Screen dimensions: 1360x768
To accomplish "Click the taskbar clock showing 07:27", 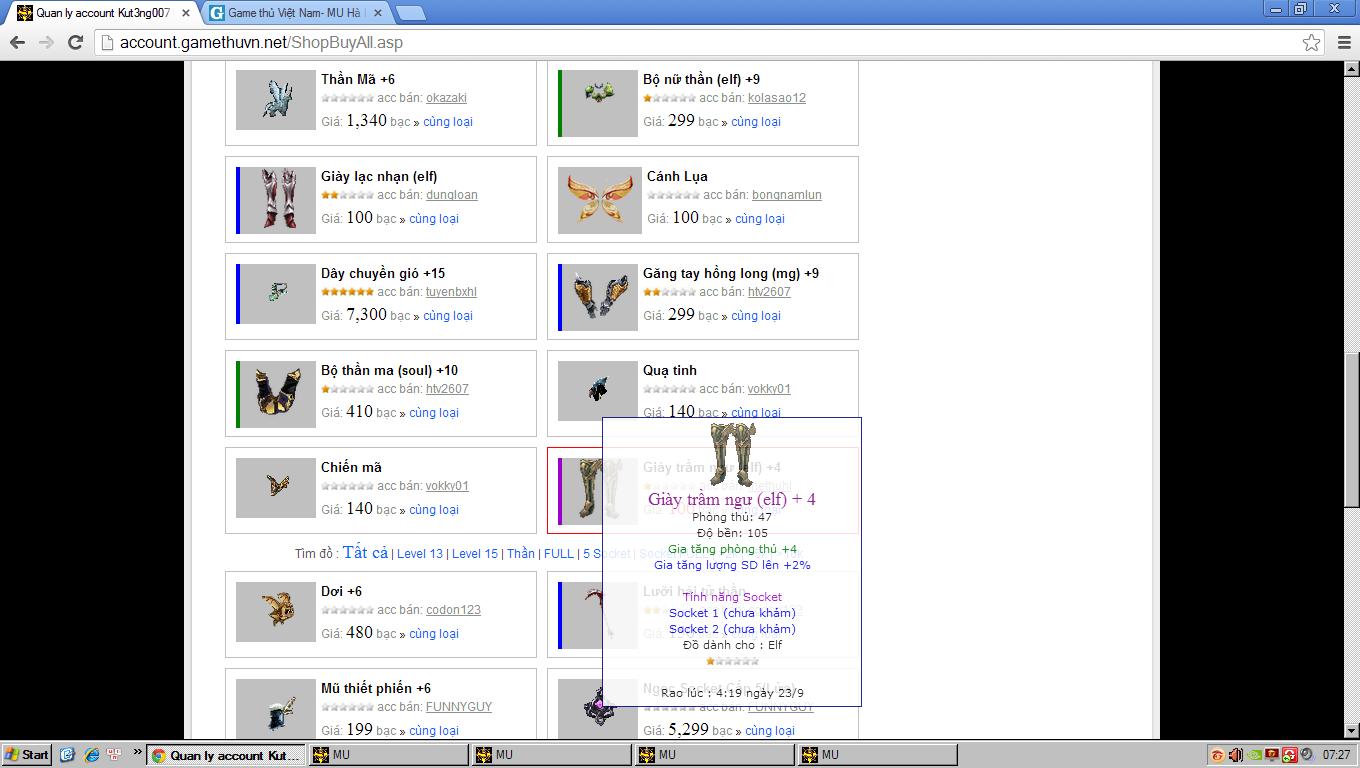I will click(1336, 755).
